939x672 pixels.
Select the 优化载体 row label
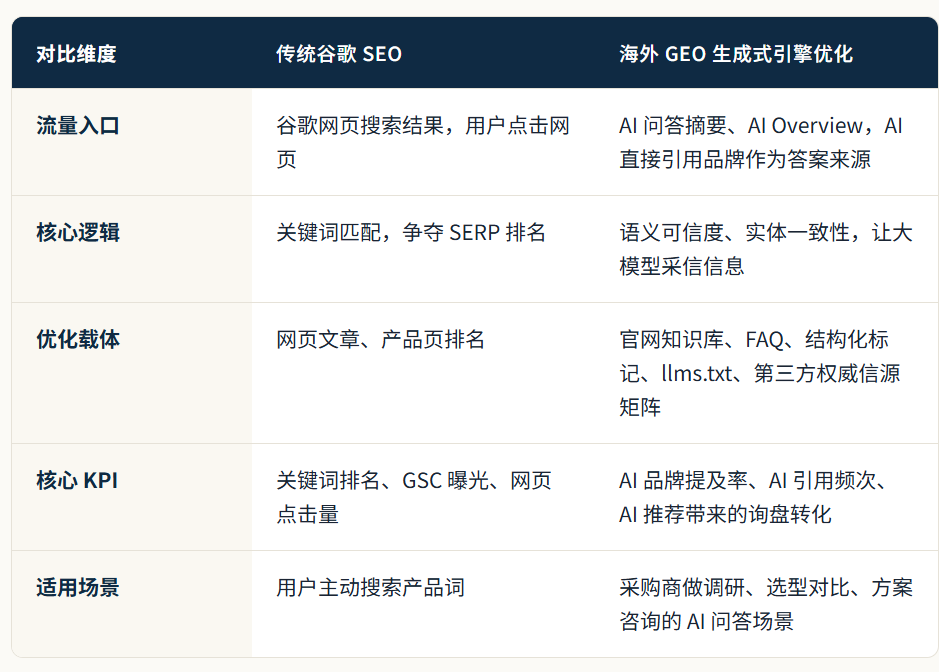pos(78,340)
